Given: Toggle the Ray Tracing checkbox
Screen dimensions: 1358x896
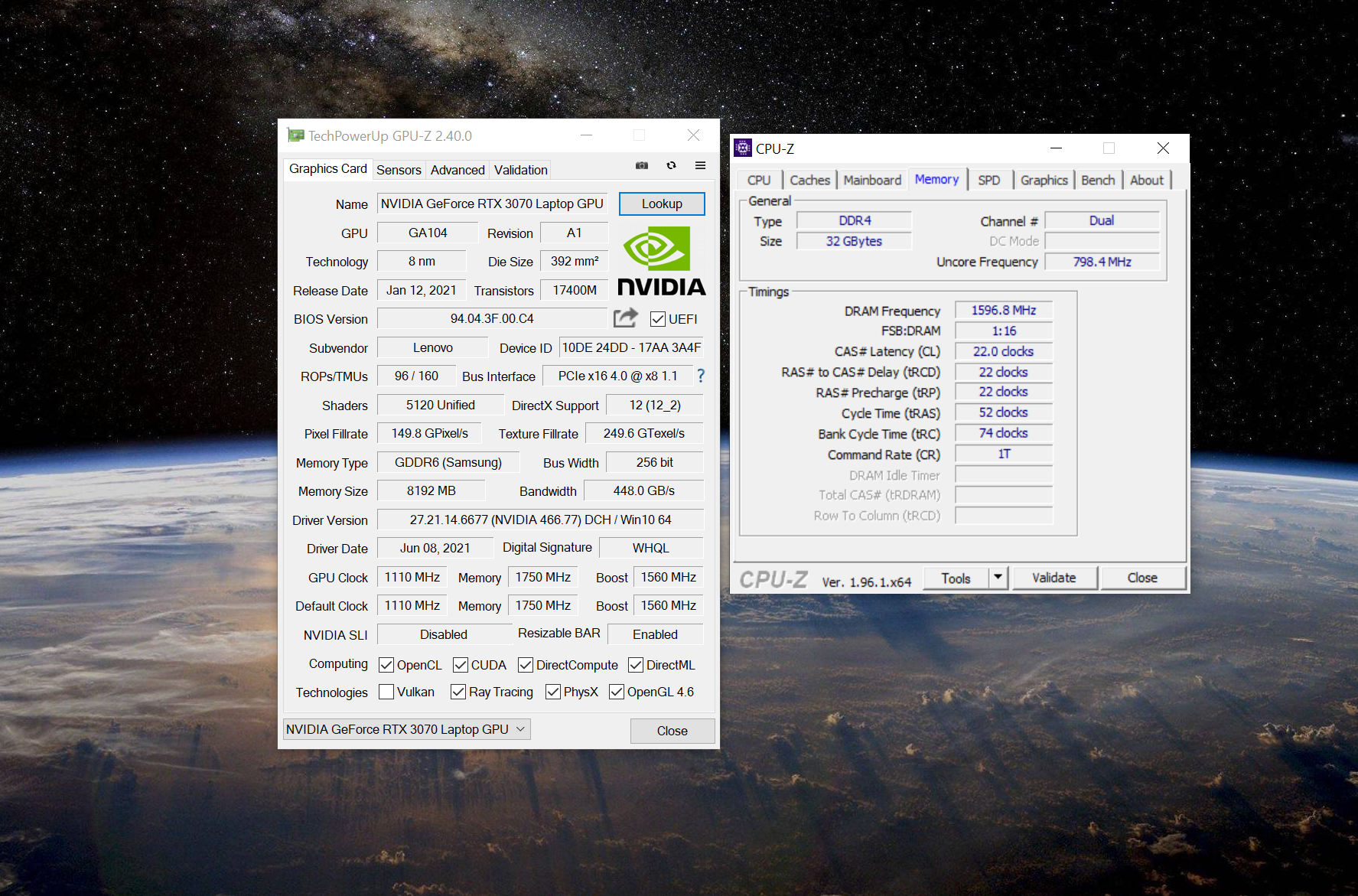Looking at the screenshot, I should (458, 692).
